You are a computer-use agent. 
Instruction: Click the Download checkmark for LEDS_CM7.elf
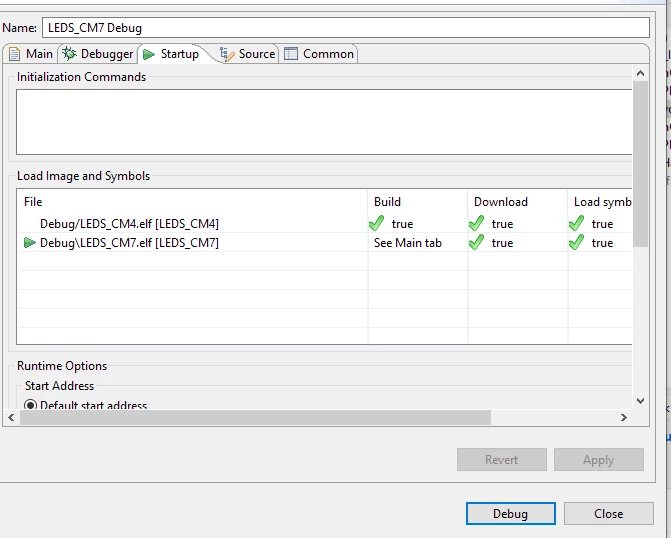(476, 242)
